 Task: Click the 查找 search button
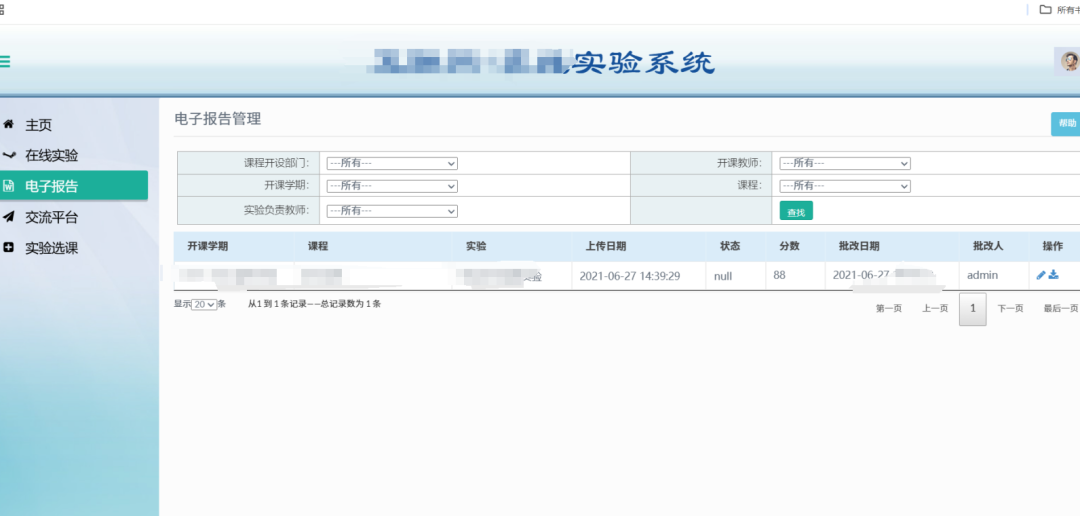pos(796,211)
